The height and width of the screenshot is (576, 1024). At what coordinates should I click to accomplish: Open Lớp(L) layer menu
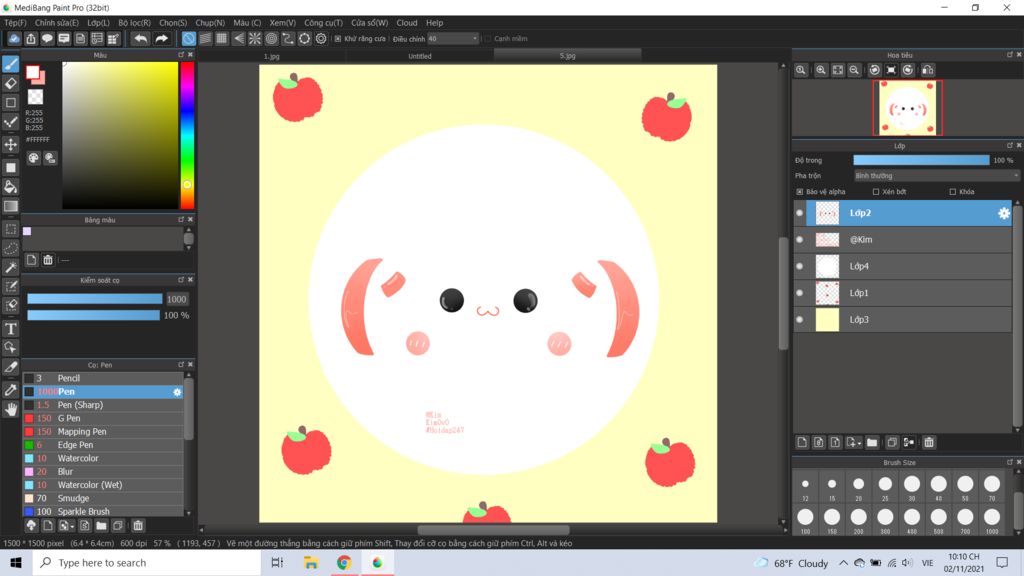click(x=99, y=22)
